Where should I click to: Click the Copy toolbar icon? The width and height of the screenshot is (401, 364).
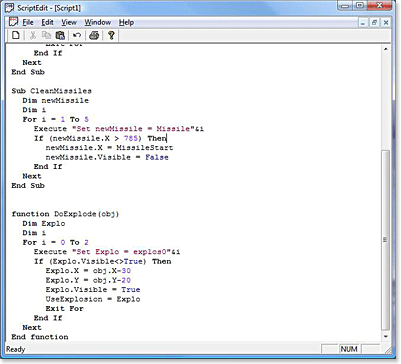click(46, 35)
